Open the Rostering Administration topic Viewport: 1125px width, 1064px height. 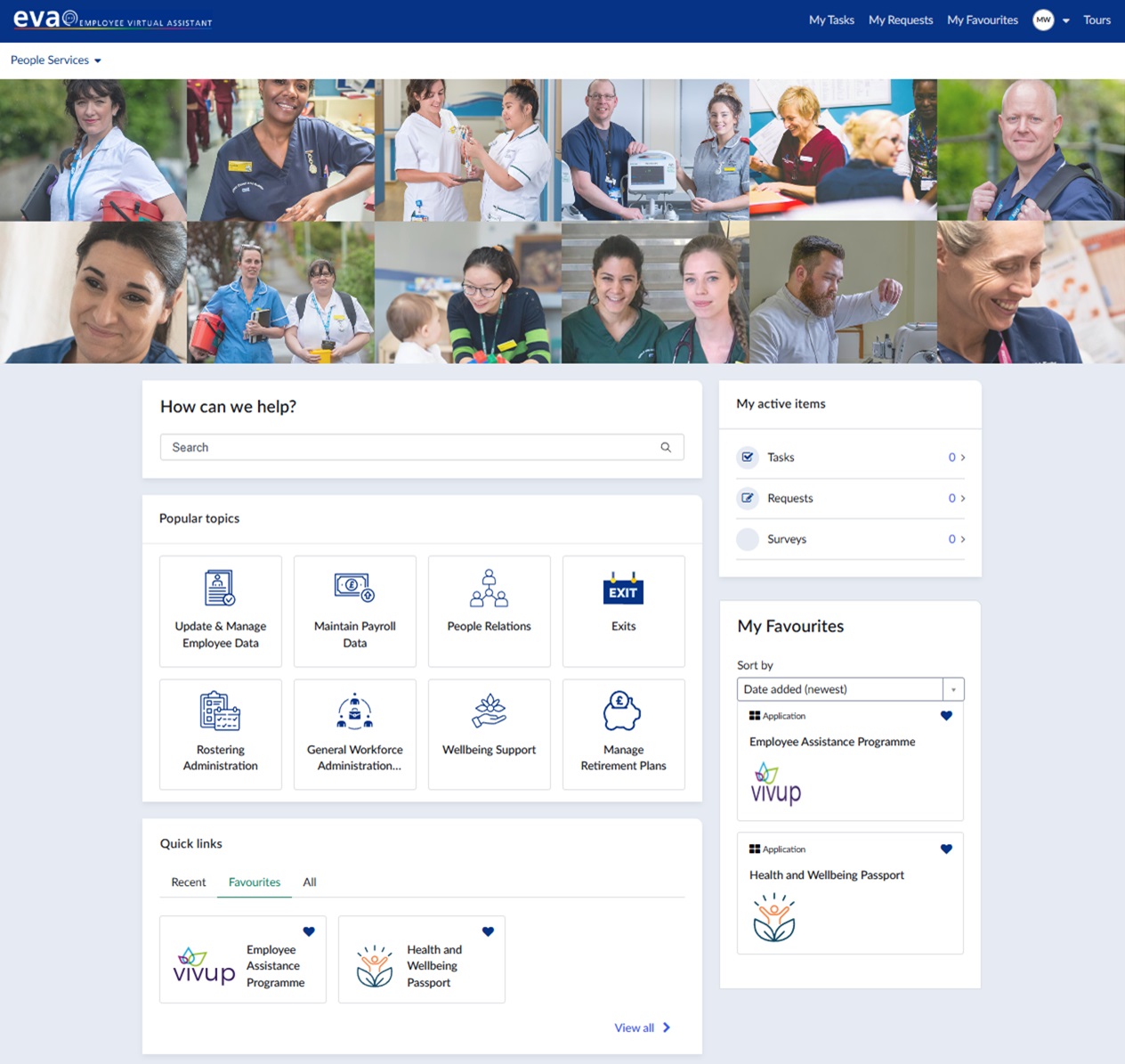[221, 735]
